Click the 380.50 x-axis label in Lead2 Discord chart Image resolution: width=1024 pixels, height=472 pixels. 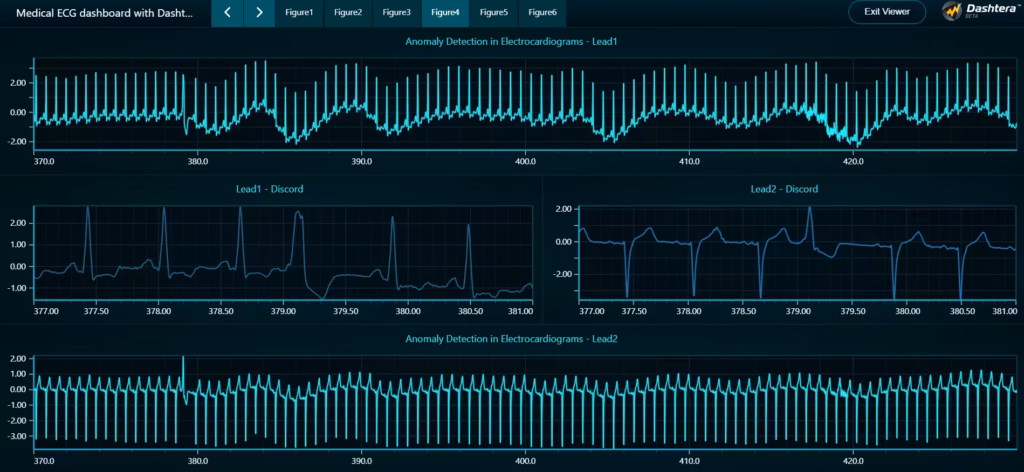click(x=962, y=311)
